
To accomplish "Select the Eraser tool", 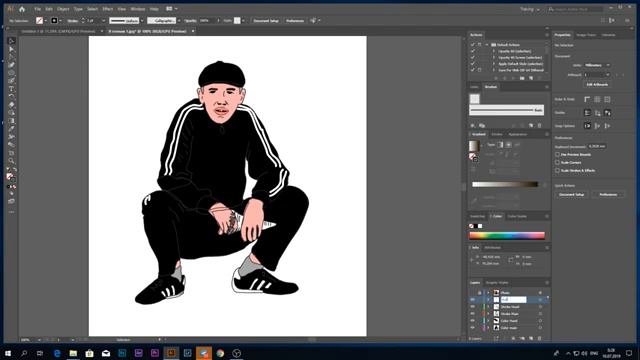I will (x=11, y=104).
